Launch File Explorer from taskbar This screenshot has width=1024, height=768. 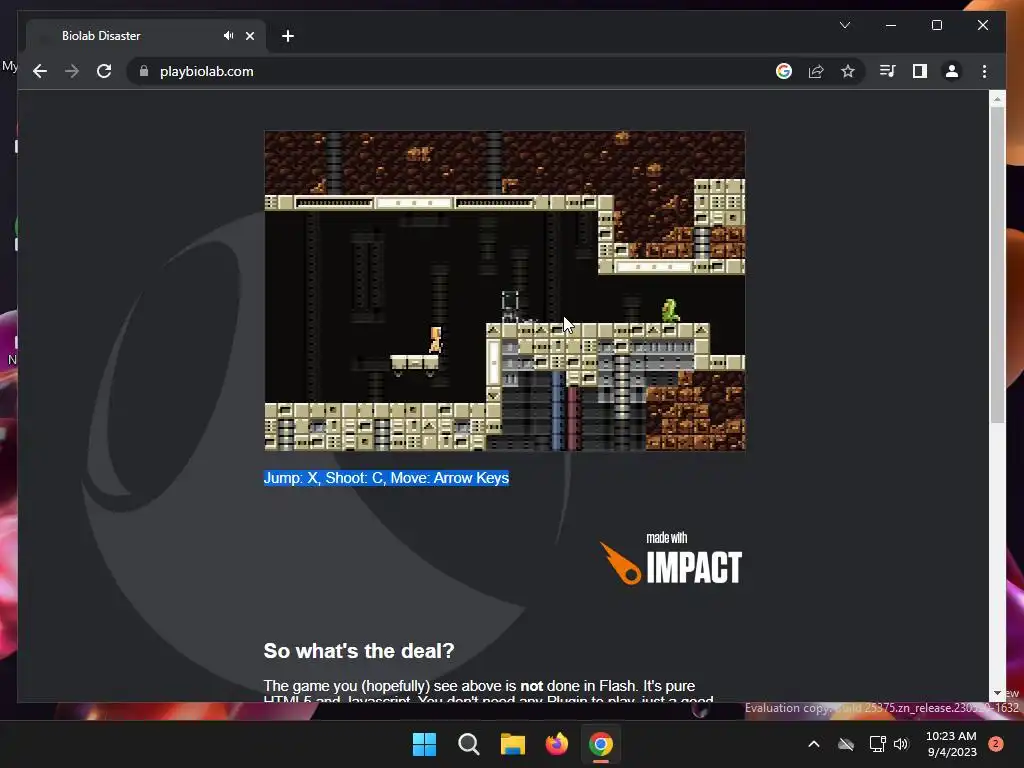(x=513, y=744)
